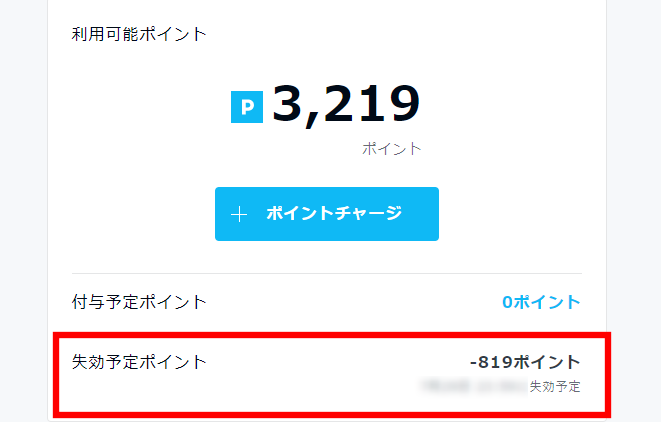The width and height of the screenshot is (661, 422).
Task: Click the plus icon on charge button
Action: click(238, 214)
